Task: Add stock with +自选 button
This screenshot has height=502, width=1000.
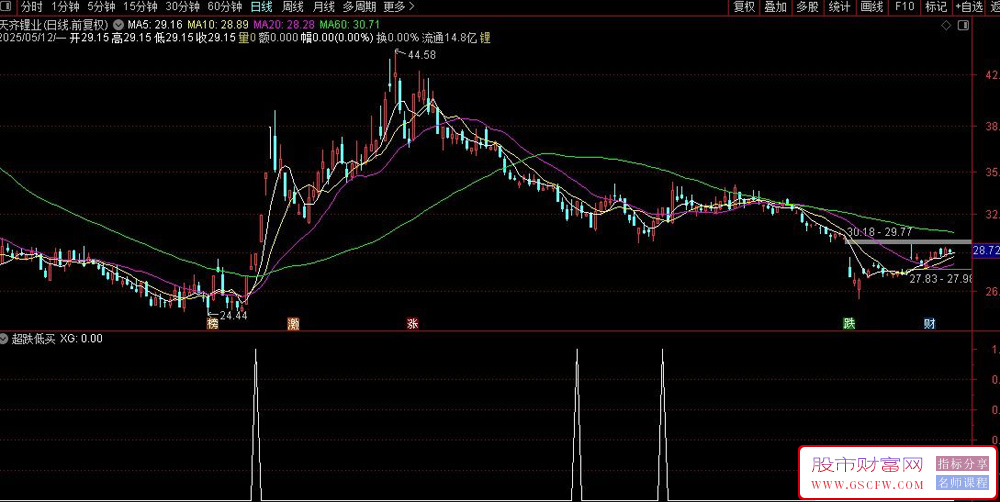Action: 969,7
